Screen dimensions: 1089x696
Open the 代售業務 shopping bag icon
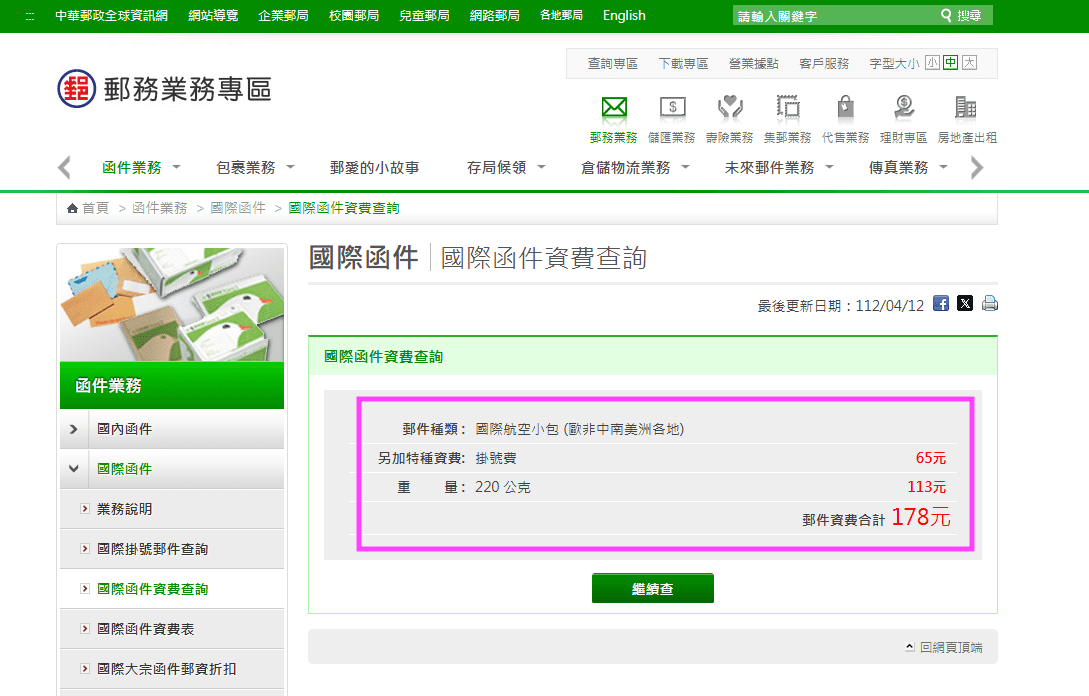point(845,108)
